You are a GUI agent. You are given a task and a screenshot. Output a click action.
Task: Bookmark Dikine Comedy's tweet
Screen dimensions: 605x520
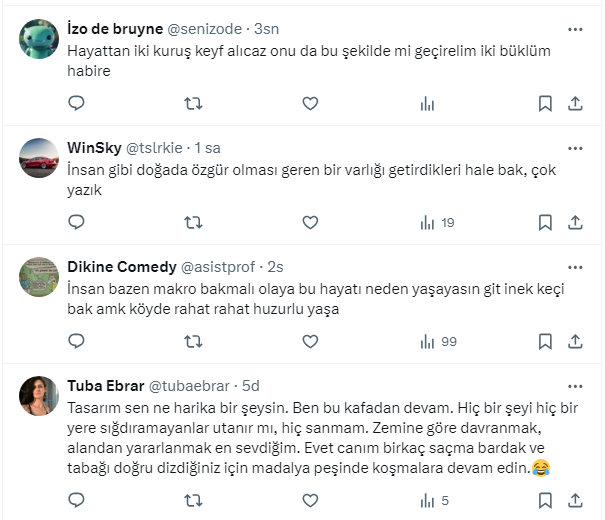point(545,341)
